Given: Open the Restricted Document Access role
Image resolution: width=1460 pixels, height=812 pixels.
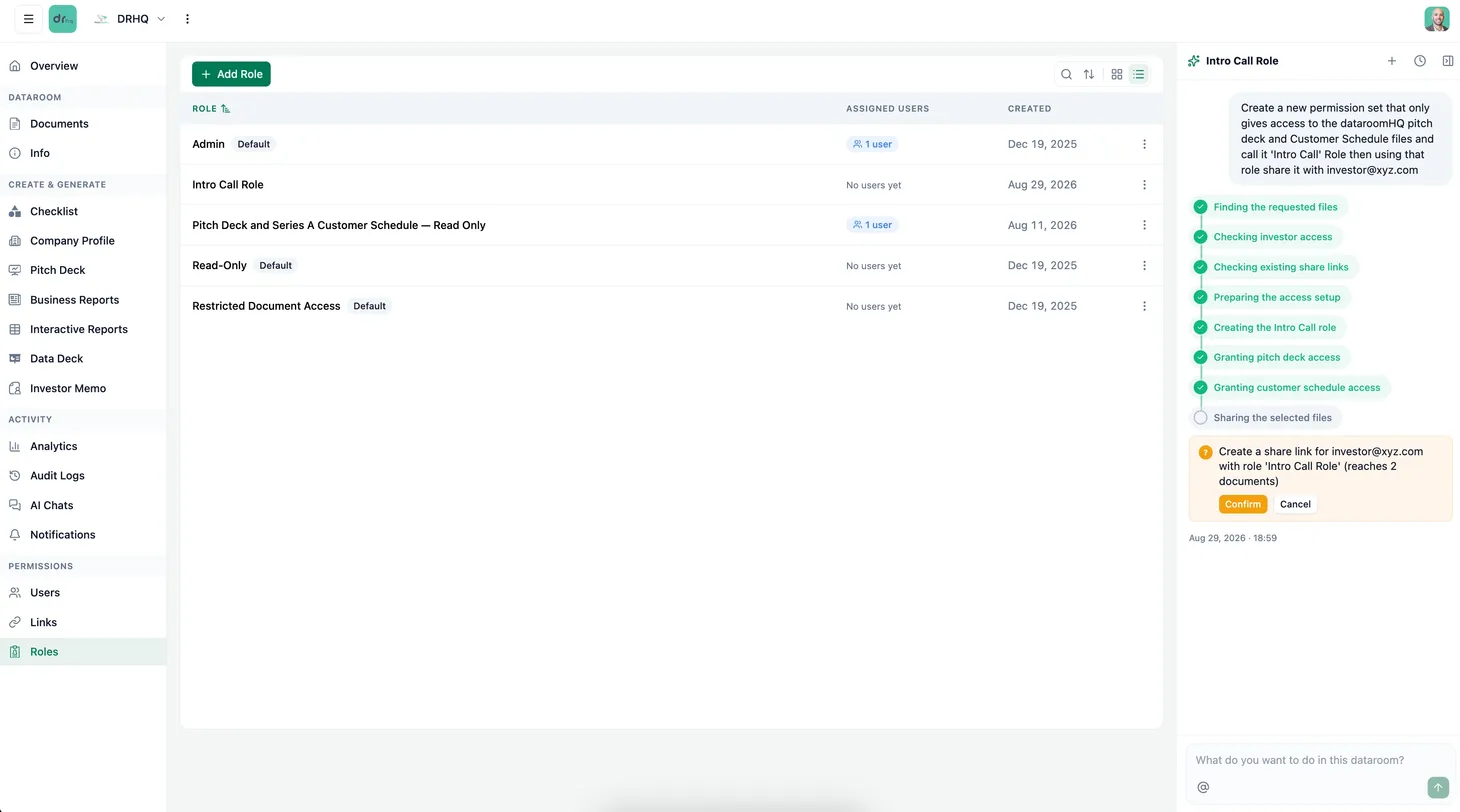Looking at the screenshot, I should [x=671, y=306].
